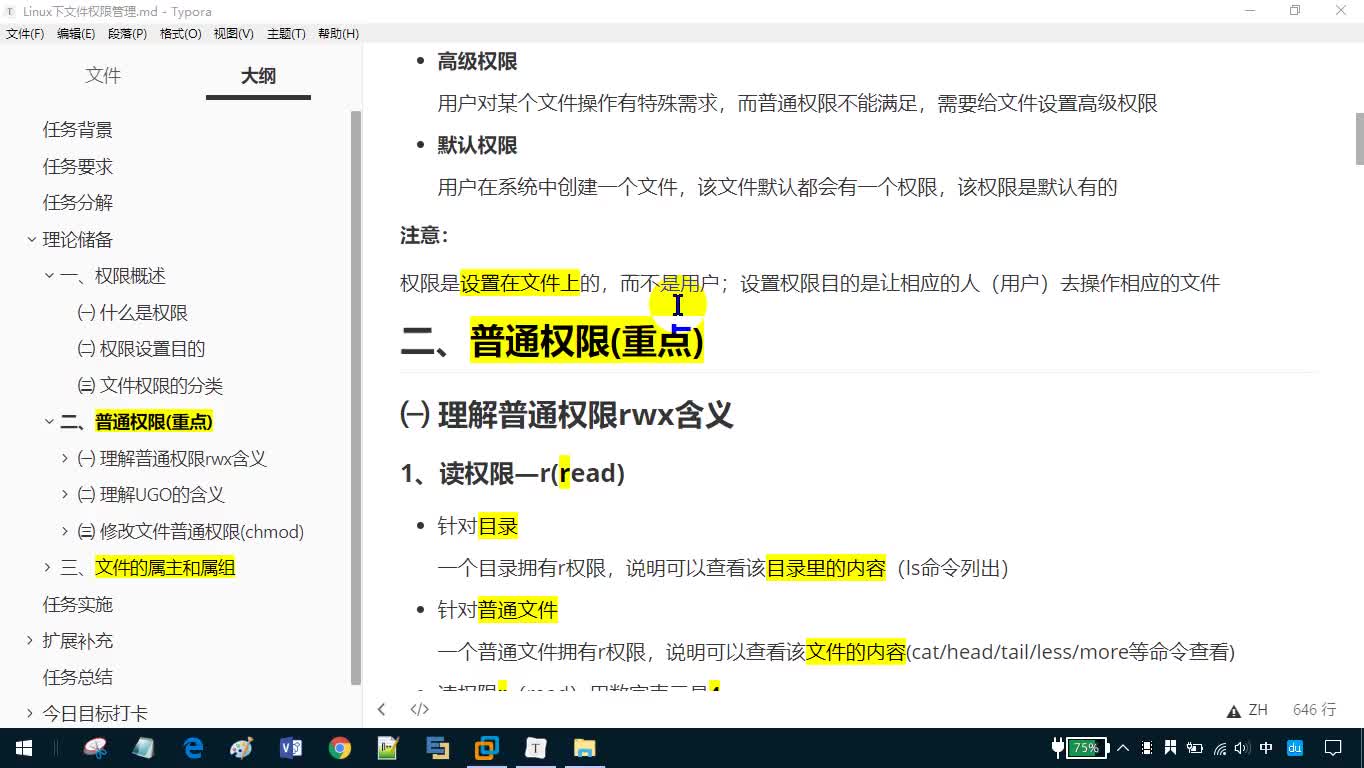The height and width of the screenshot is (768, 1364).
Task: Click the bold 默认权限 bullet text
Action: pyautogui.click(x=477, y=146)
